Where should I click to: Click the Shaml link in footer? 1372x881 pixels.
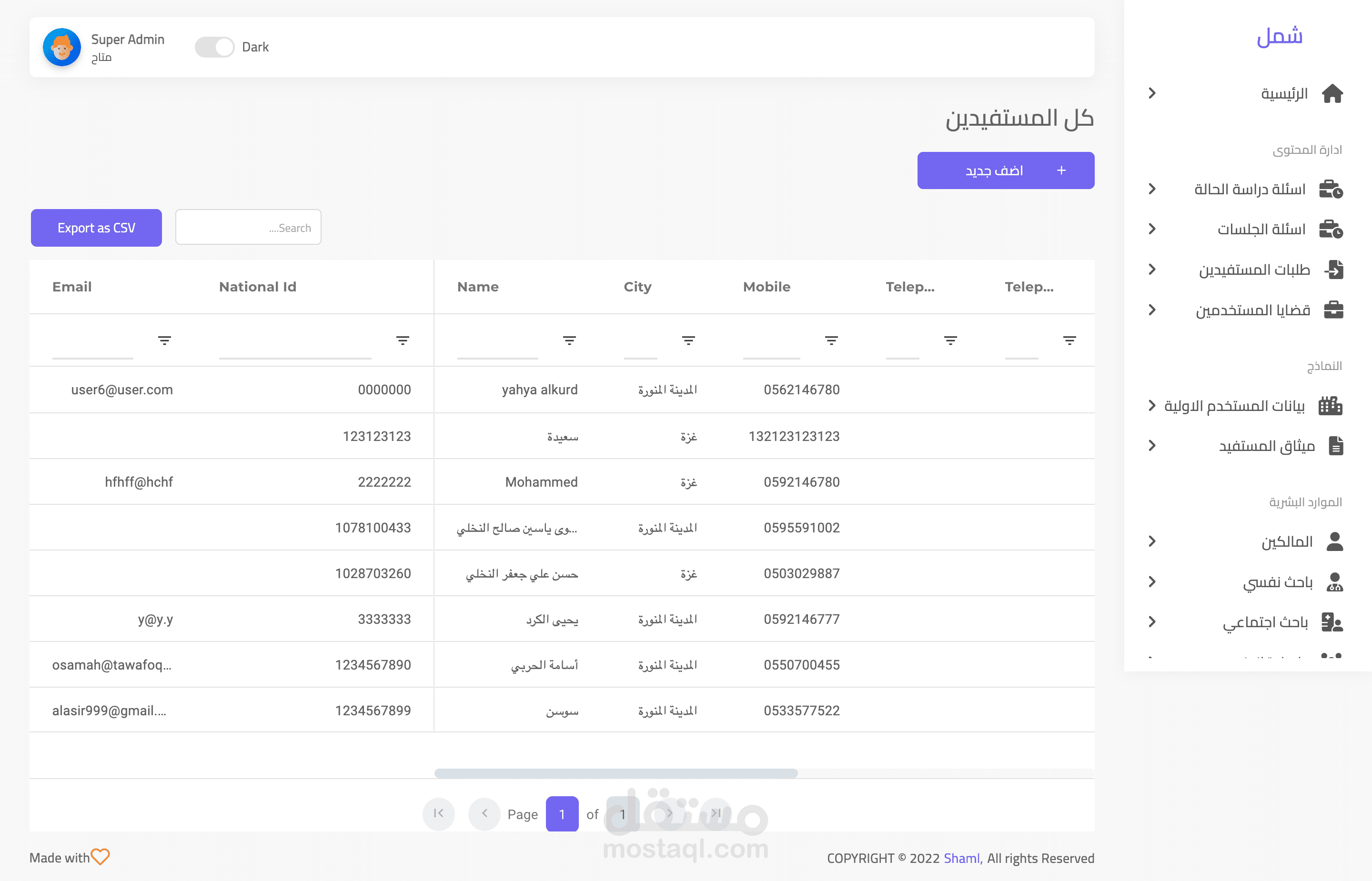click(962, 858)
